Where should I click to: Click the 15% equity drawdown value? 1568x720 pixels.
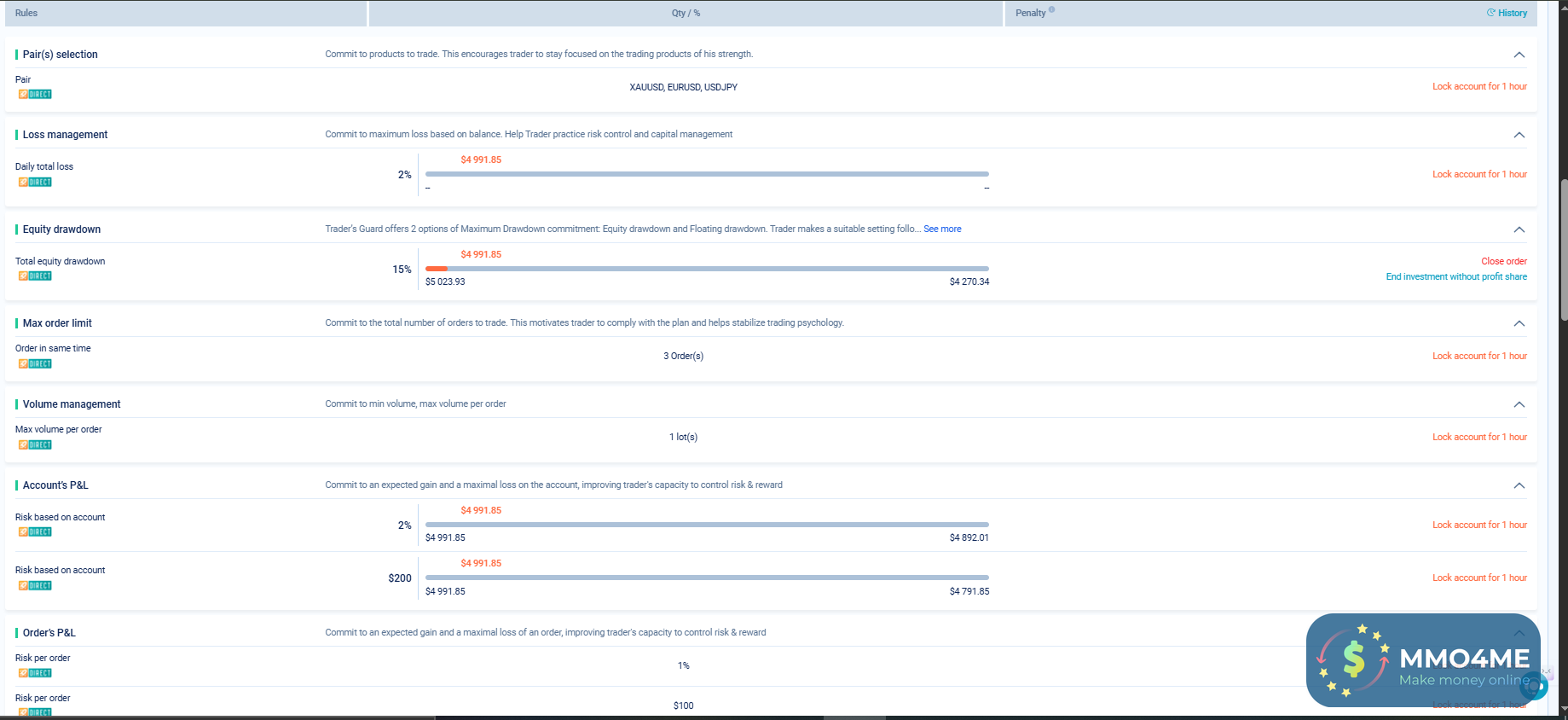coord(402,270)
